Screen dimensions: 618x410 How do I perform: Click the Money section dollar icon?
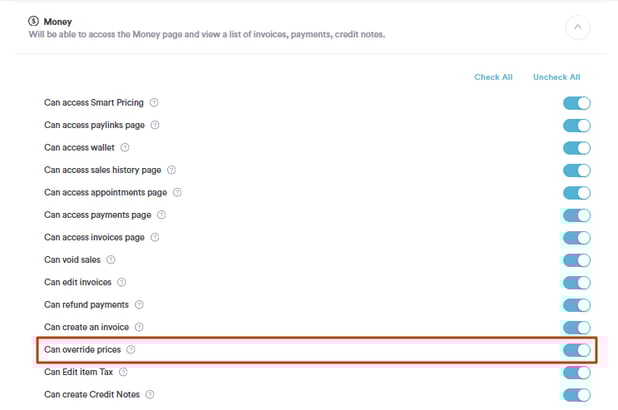click(x=34, y=21)
